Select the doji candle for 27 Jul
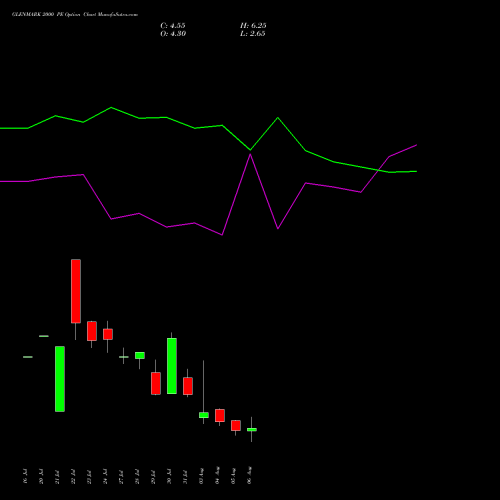Screen dimensions: 500x500 pyautogui.click(x=124, y=357)
